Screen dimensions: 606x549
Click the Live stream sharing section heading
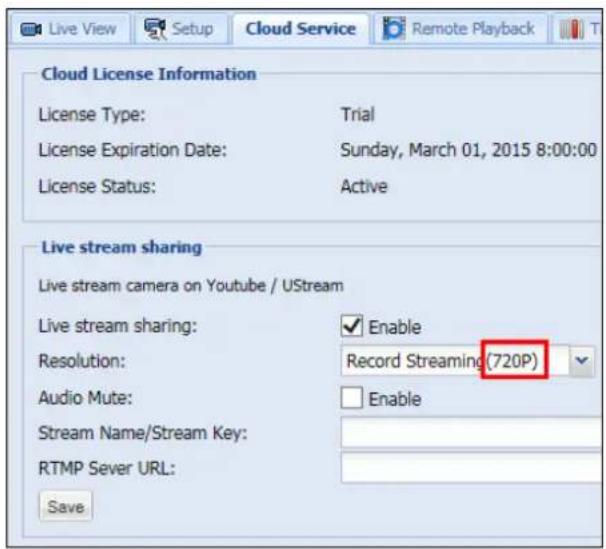(122, 248)
